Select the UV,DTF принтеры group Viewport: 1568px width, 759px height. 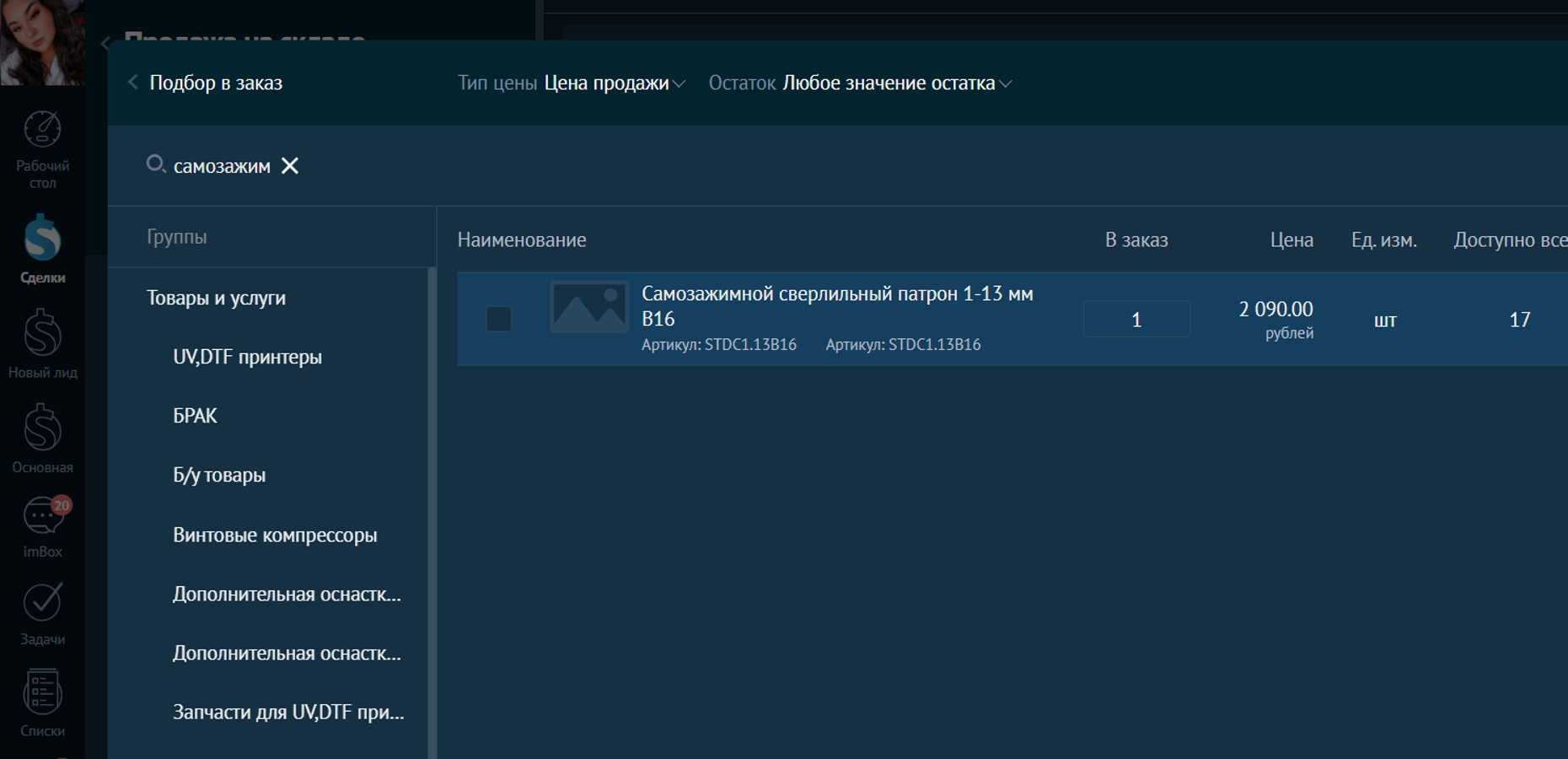coord(247,357)
